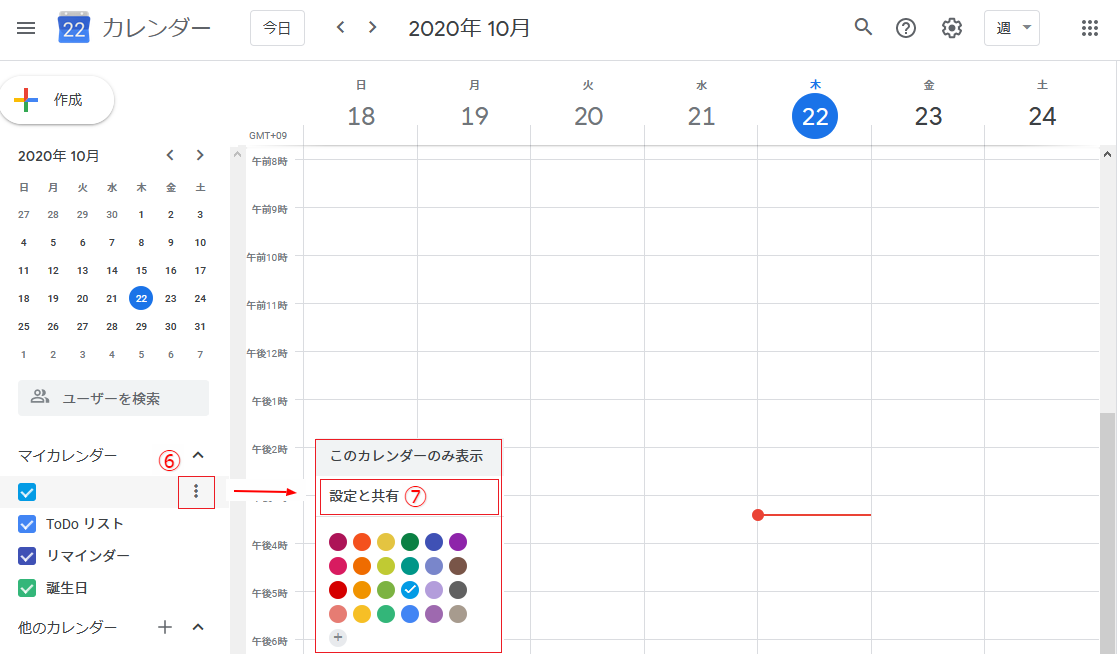Open the Google apps grid

tap(1090, 28)
